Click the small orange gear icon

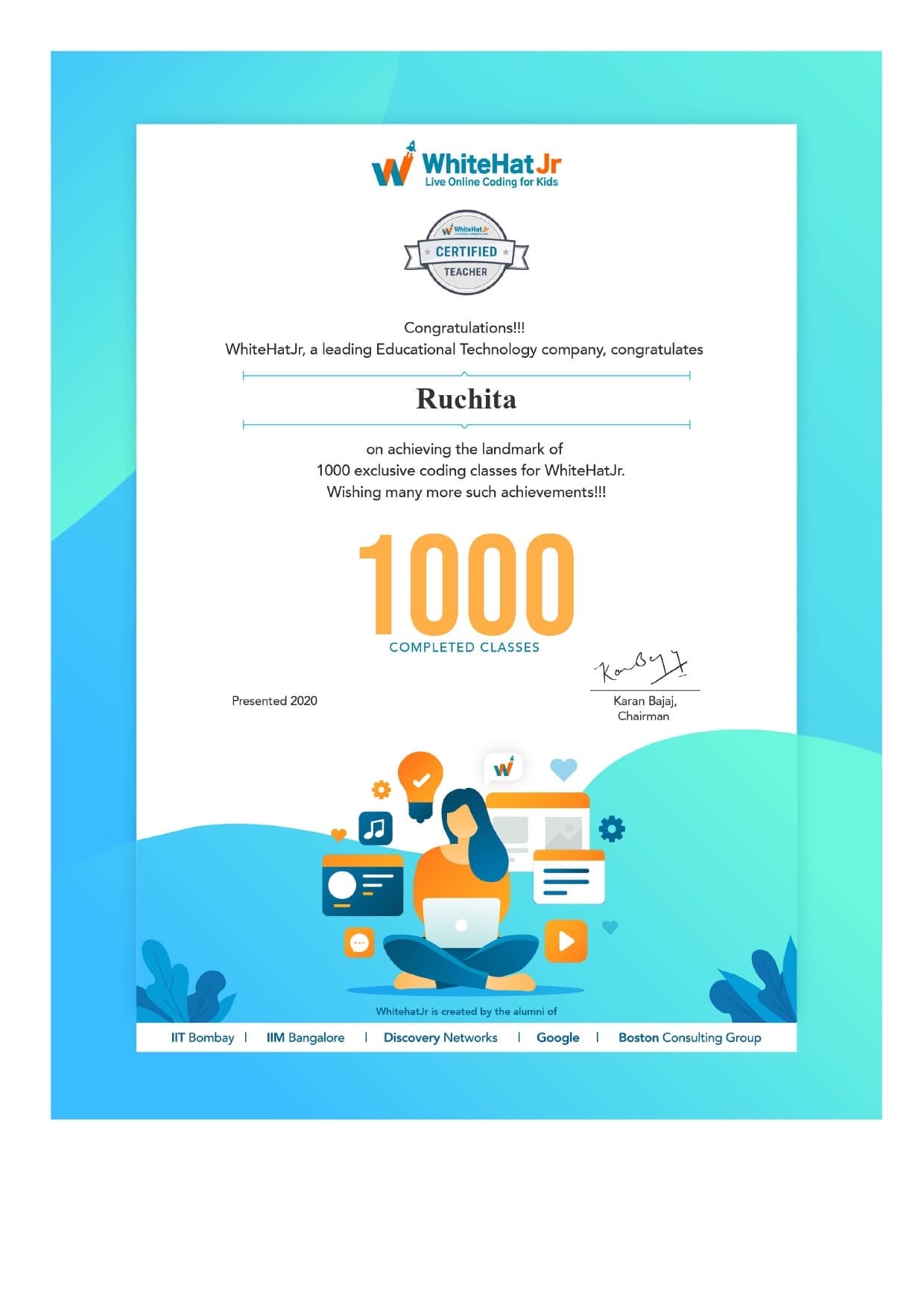tap(381, 789)
